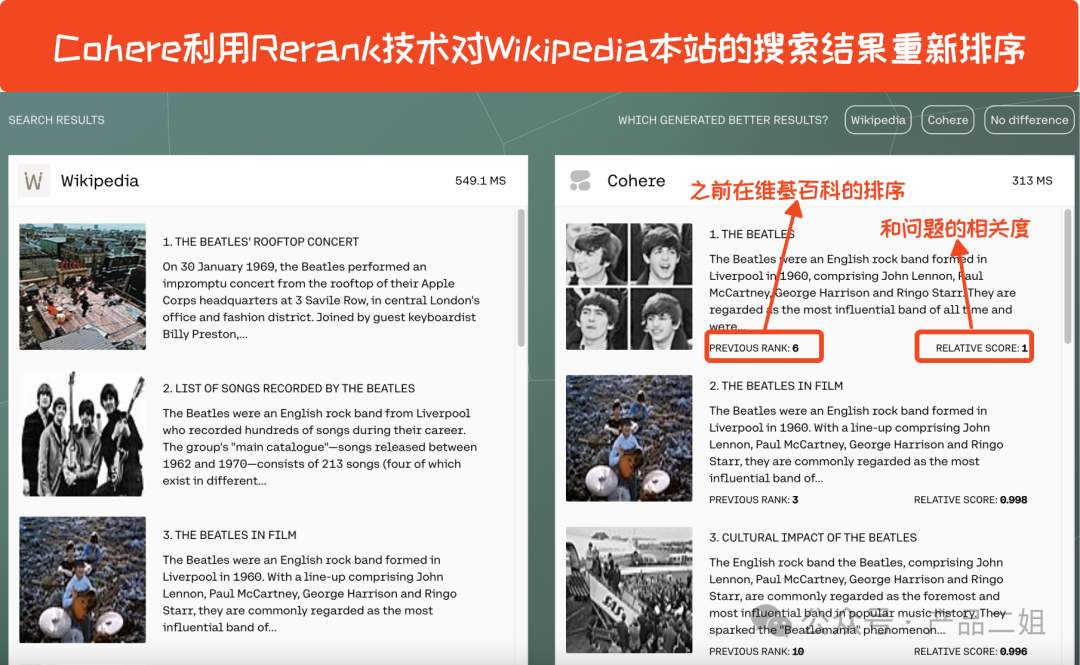Vote Cohere as better results
The image size is (1080, 665).
[x=947, y=120]
